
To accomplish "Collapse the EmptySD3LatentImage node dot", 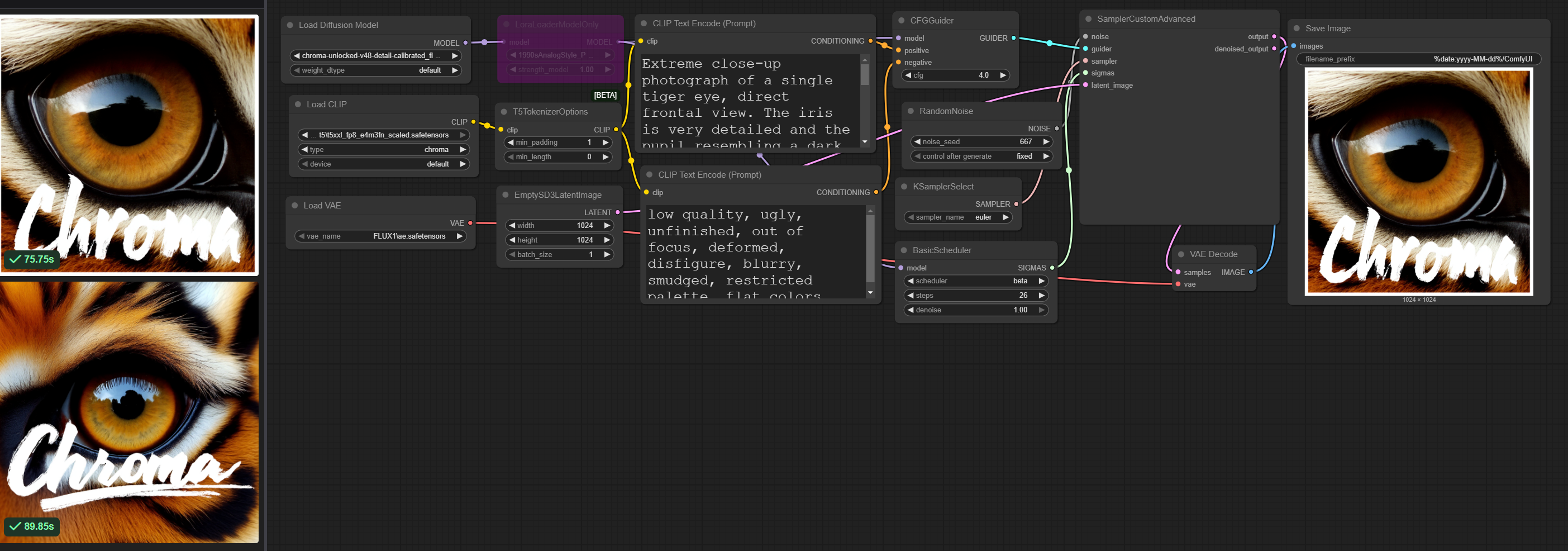I will pyautogui.click(x=505, y=195).
